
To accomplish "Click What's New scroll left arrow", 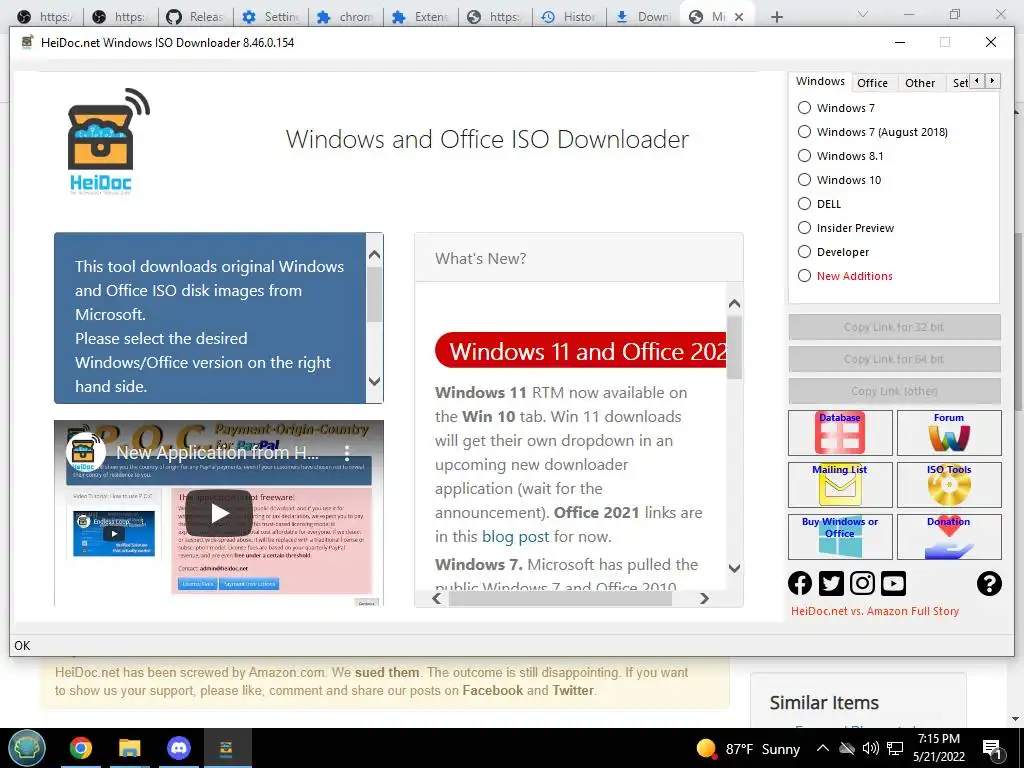I will pyautogui.click(x=437, y=598).
